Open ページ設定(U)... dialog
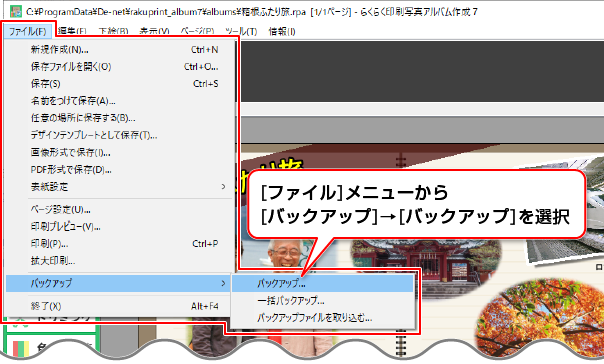The image size is (604, 364). tap(119, 210)
